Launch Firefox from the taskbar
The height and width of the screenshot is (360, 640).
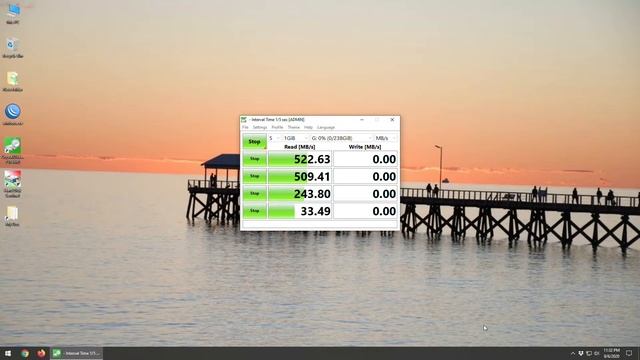(41, 353)
